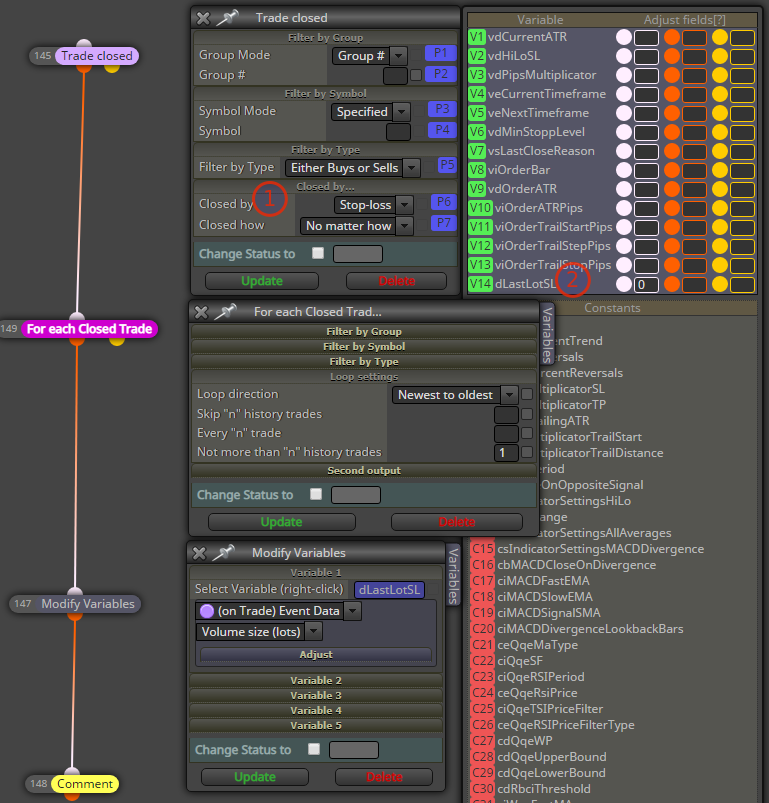Expand the Variable 2 section
Viewport: 769px width, 803px height.
(x=316, y=680)
